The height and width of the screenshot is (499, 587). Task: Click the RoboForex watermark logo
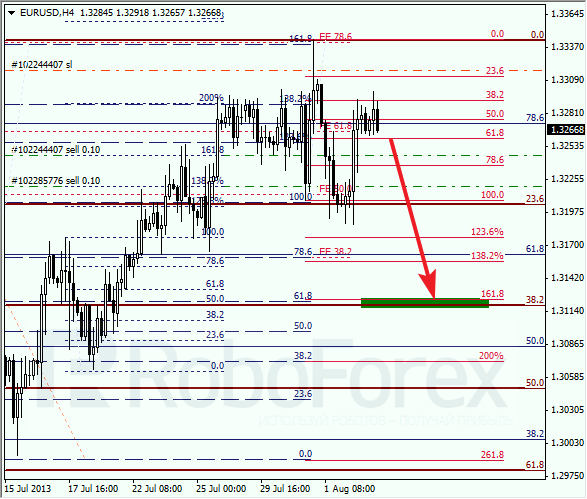point(275,371)
